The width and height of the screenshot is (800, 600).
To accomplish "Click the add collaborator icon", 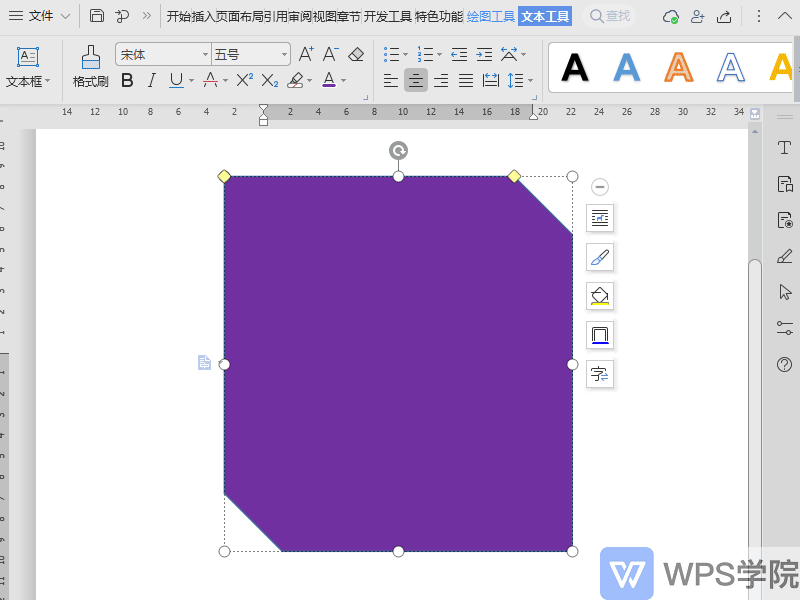I will (697, 16).
